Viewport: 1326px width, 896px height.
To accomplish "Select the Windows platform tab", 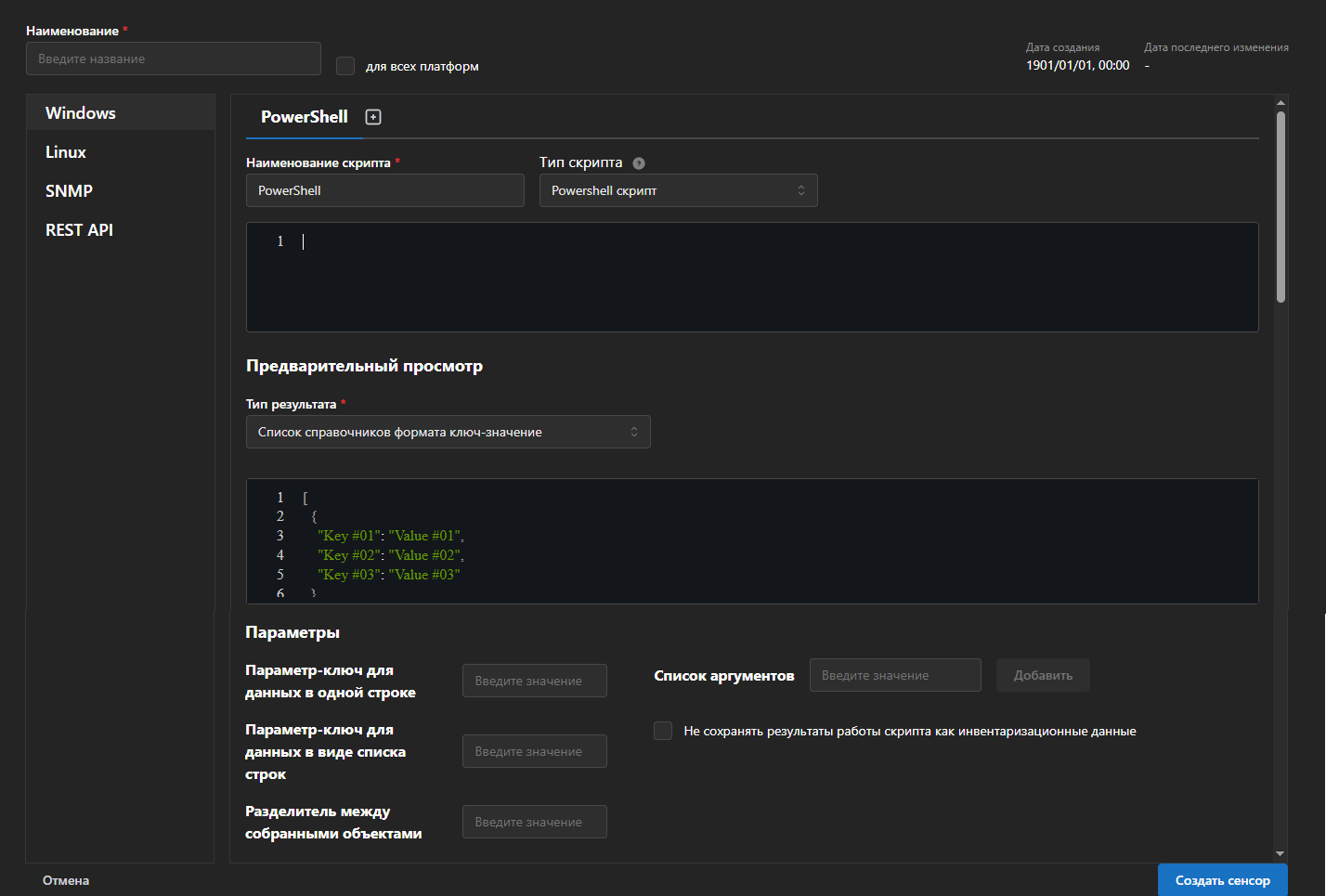I will coord(81,113).
